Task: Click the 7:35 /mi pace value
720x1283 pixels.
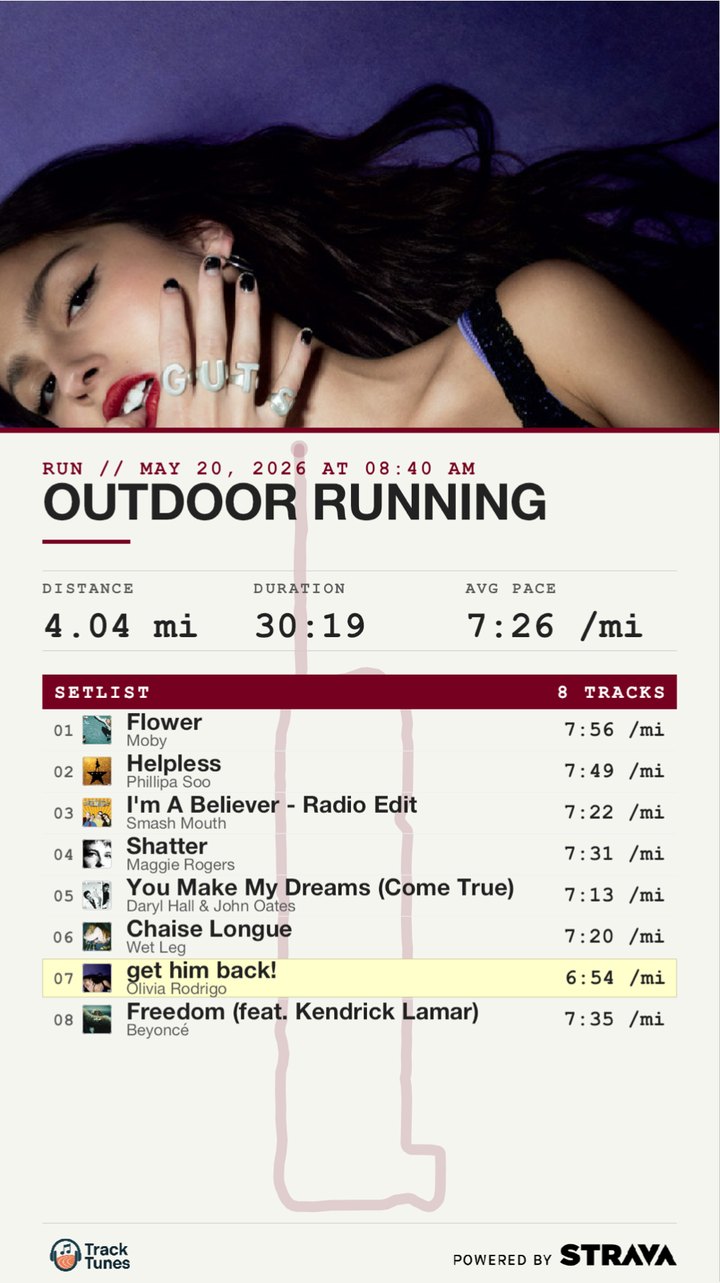Action: pos(614,1019)
